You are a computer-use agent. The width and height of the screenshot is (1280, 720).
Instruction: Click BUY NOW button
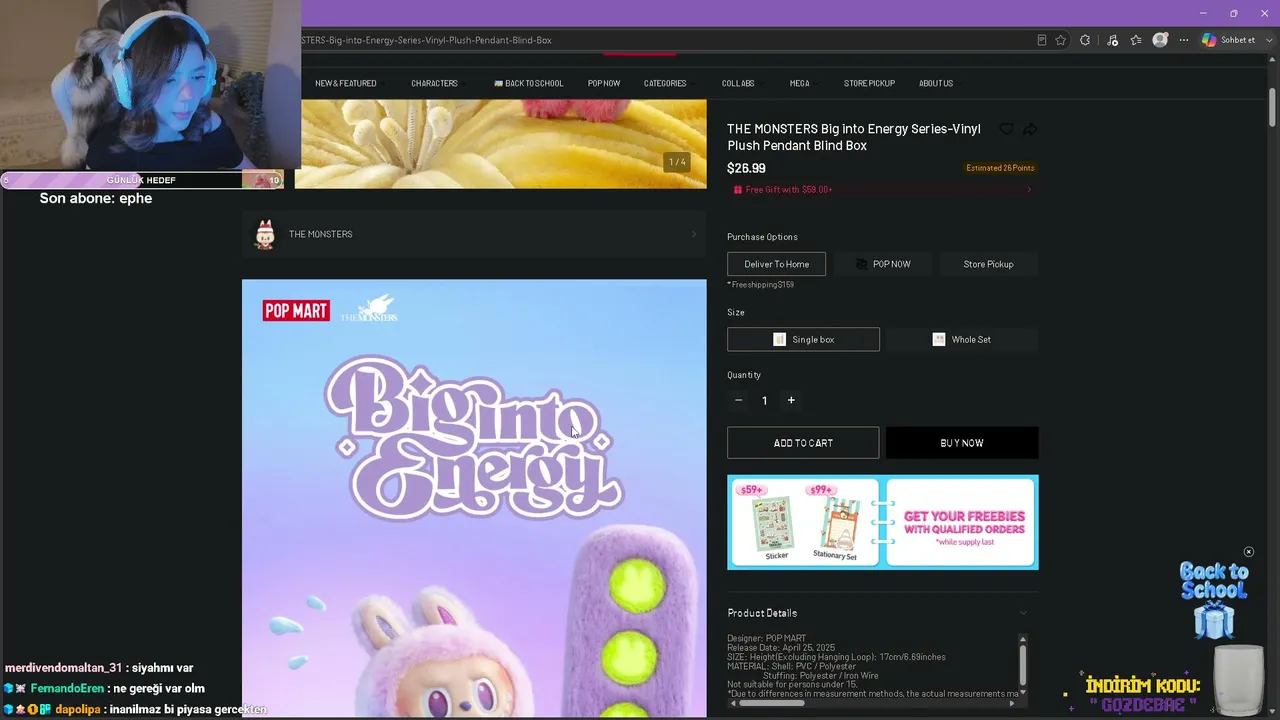click(x=962, y=443)
